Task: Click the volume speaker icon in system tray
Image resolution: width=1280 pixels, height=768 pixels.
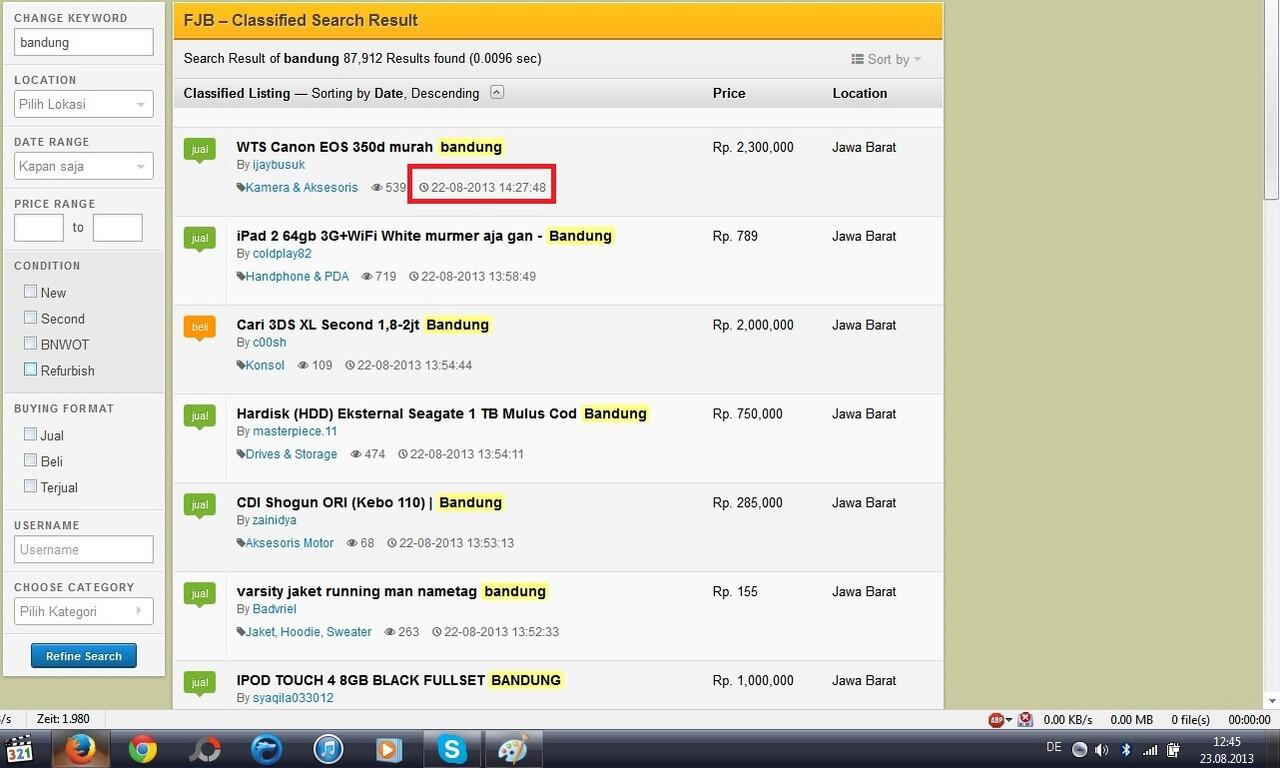Action: pyautogui.click(x=1101, y=749)
